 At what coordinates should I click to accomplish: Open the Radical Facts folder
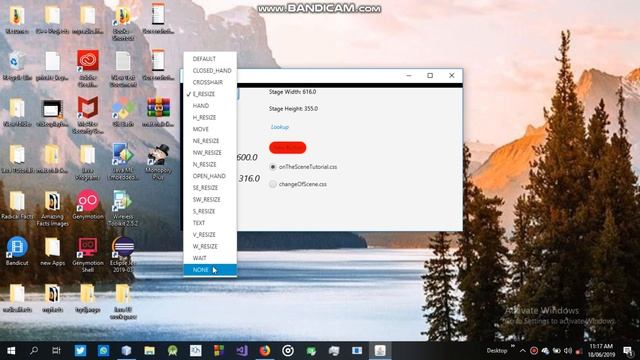click(x=17, y=205)
